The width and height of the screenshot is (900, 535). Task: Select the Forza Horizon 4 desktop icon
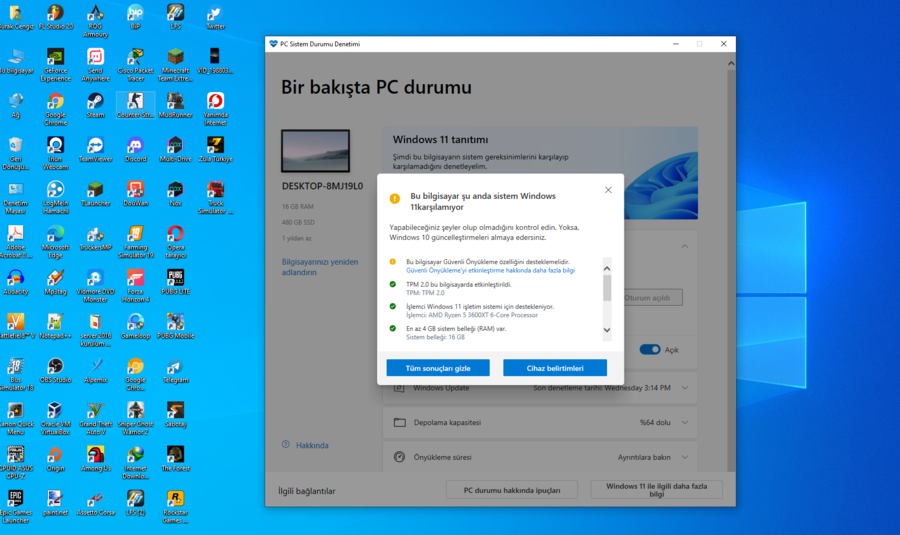[x=135, y=286]
